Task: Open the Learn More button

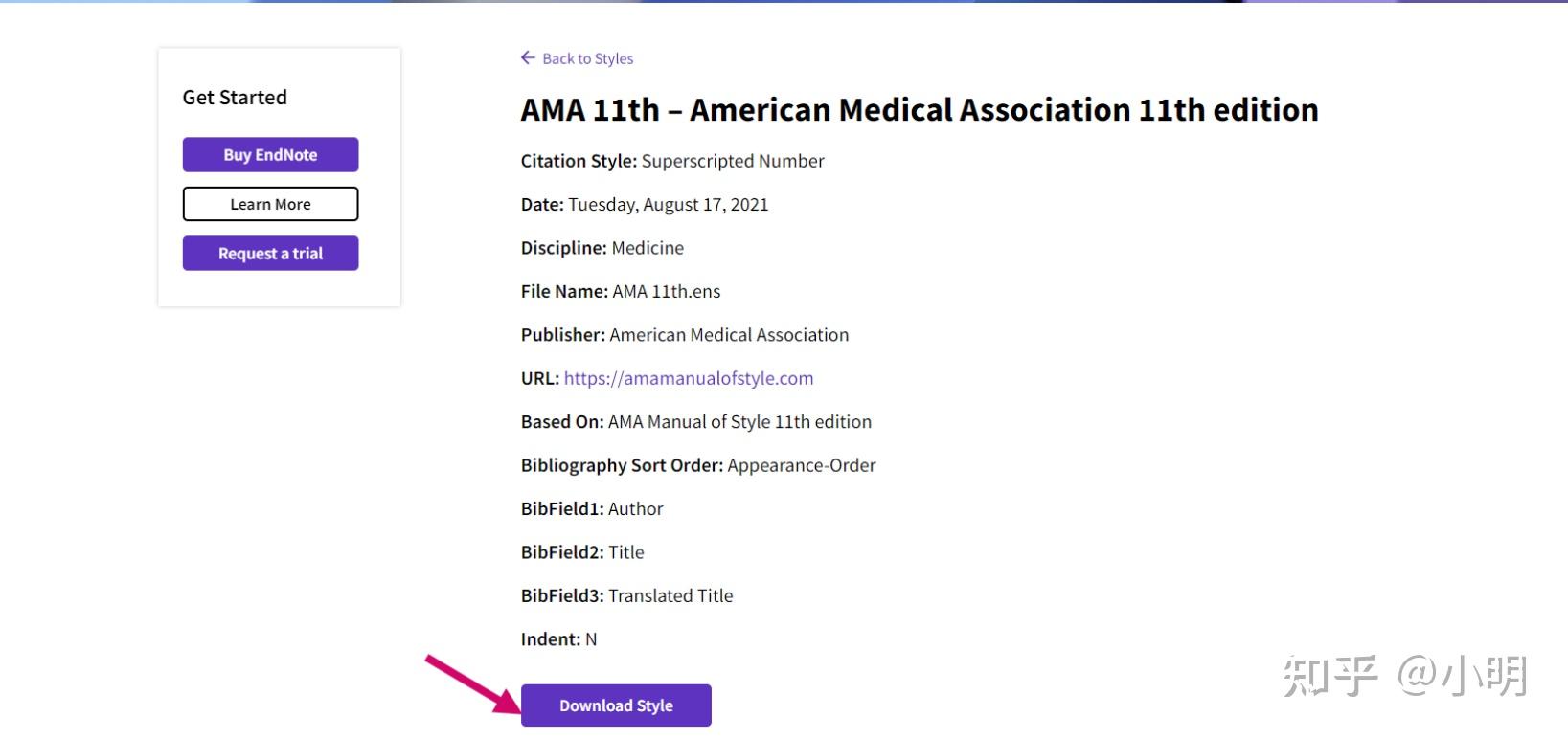Action: point(270,204)
